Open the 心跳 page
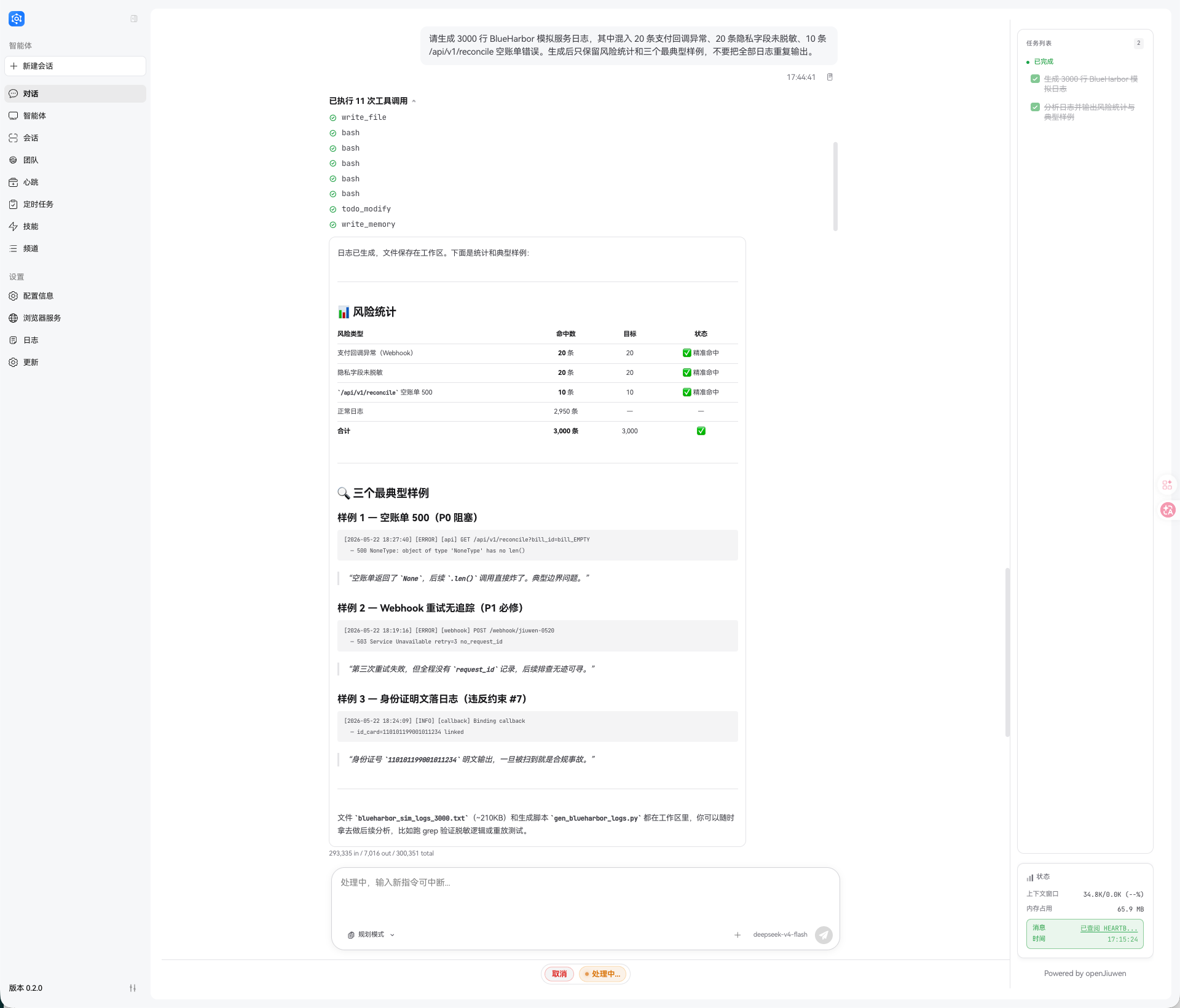Viewport: 1180px width, 1008px height. (x=75, y=182)
